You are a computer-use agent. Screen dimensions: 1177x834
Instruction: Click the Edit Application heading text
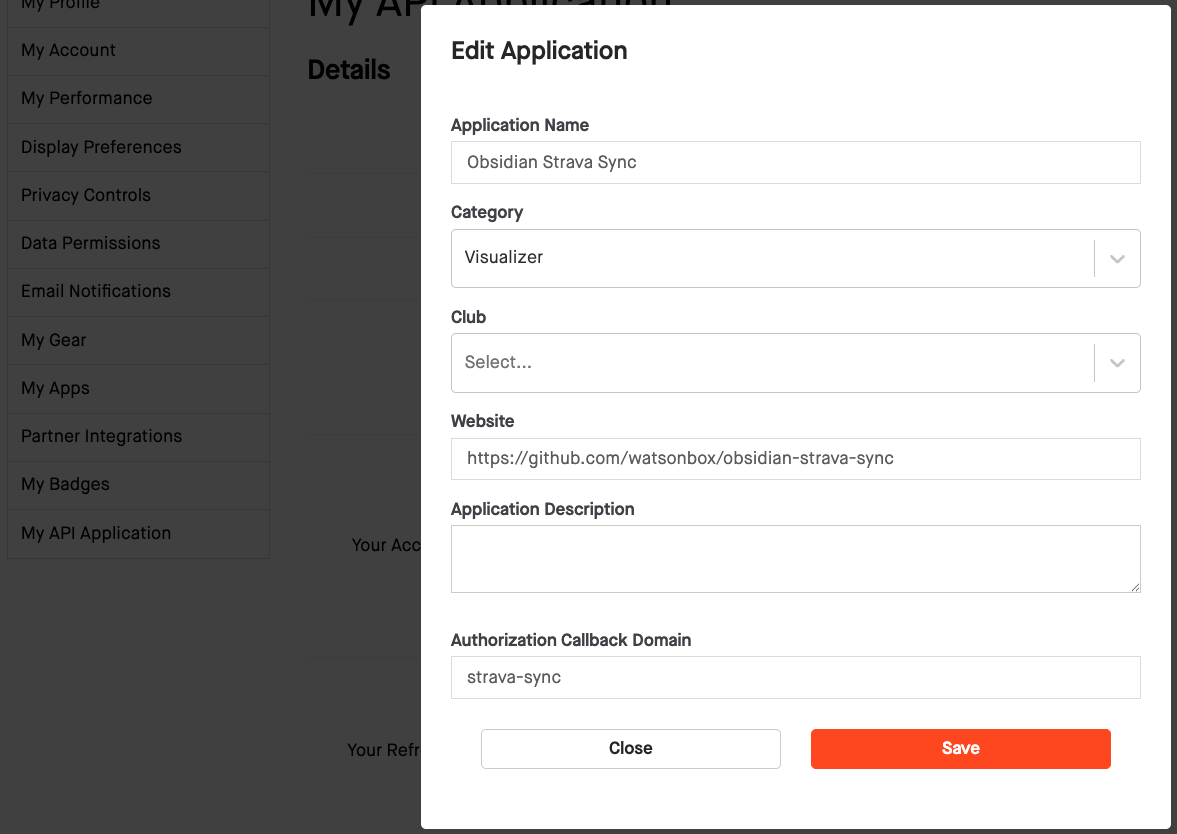click(x=539, y=51)
